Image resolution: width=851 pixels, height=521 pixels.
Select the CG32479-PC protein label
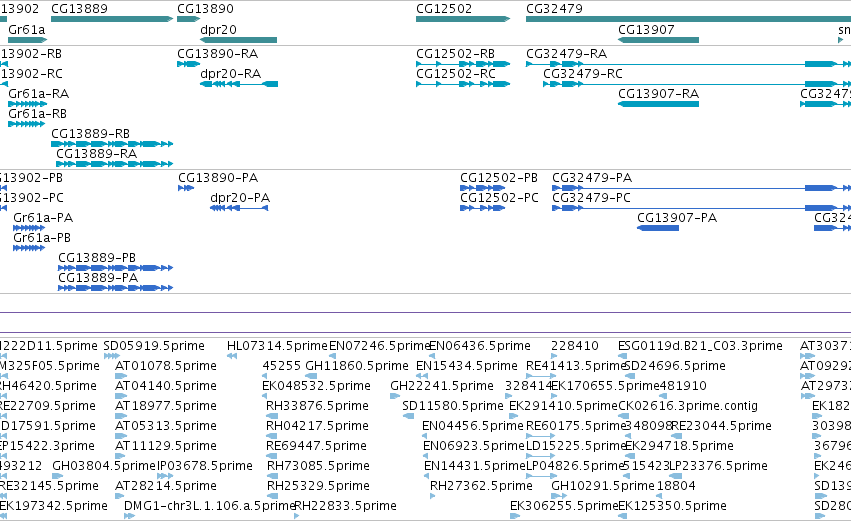coord(592,198)
